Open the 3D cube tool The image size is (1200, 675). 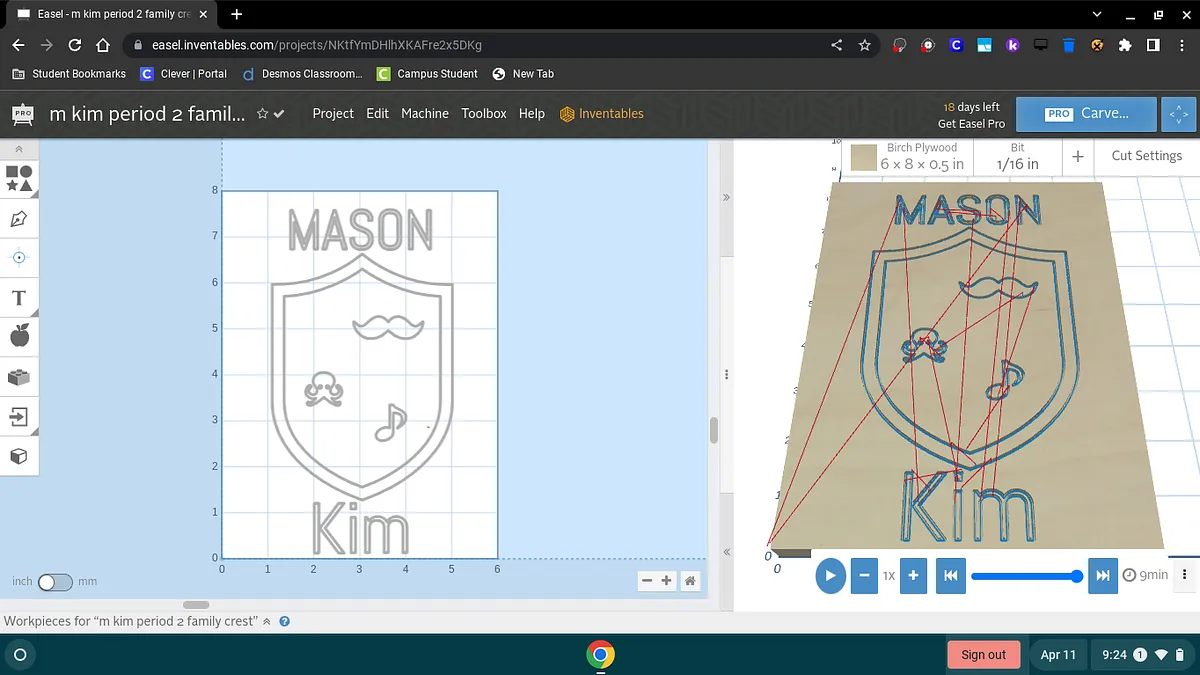pyautogui.click(x=19, y=456)
